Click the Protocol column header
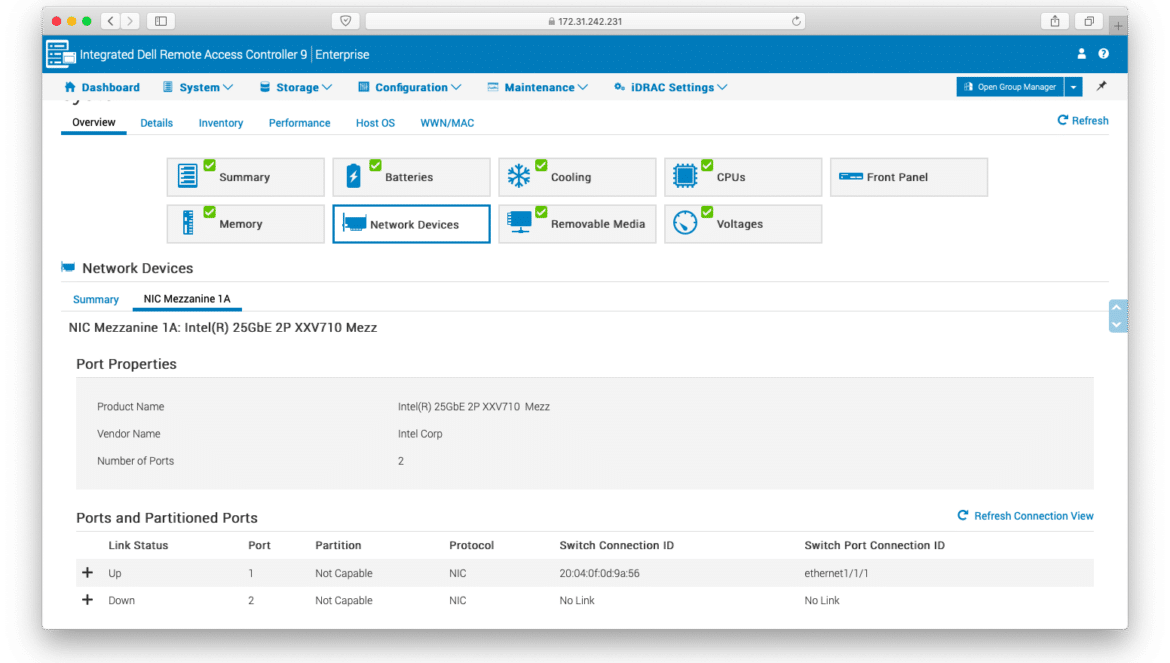The height and width of the screenshot is (663, 1170). 472,545
